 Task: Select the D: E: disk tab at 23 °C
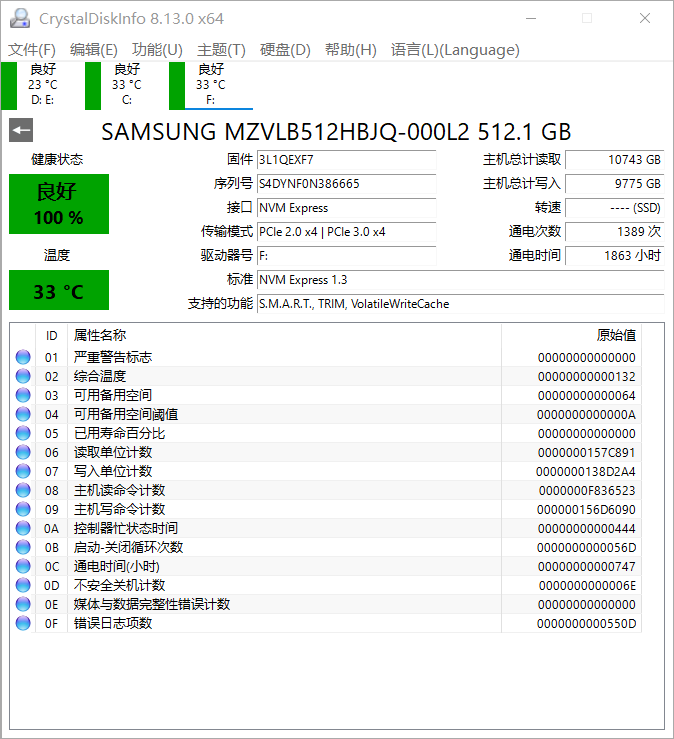click(42, 85)
